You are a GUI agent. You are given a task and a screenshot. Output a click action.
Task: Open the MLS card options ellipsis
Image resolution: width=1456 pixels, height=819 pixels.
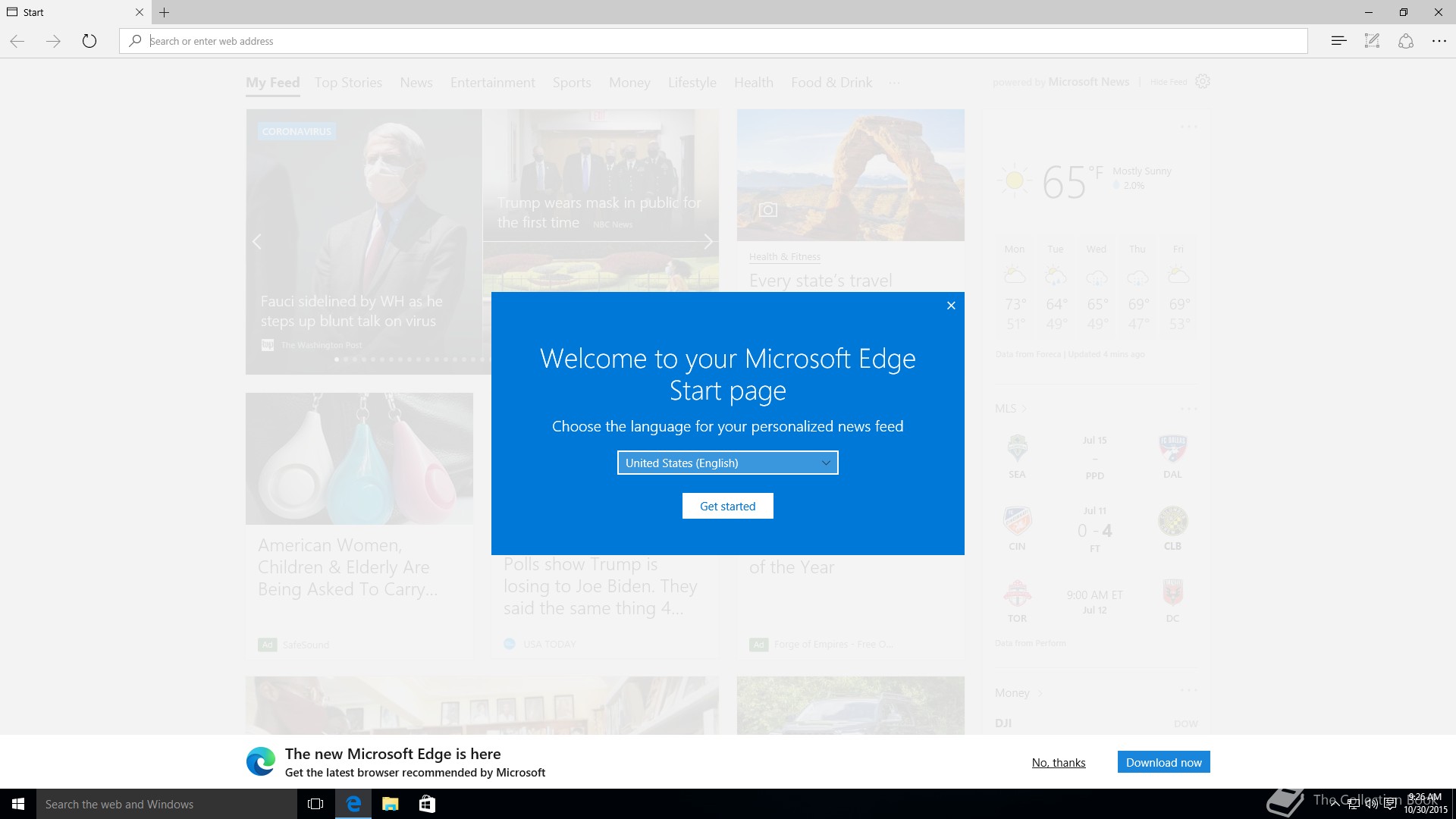point(1188,409)
